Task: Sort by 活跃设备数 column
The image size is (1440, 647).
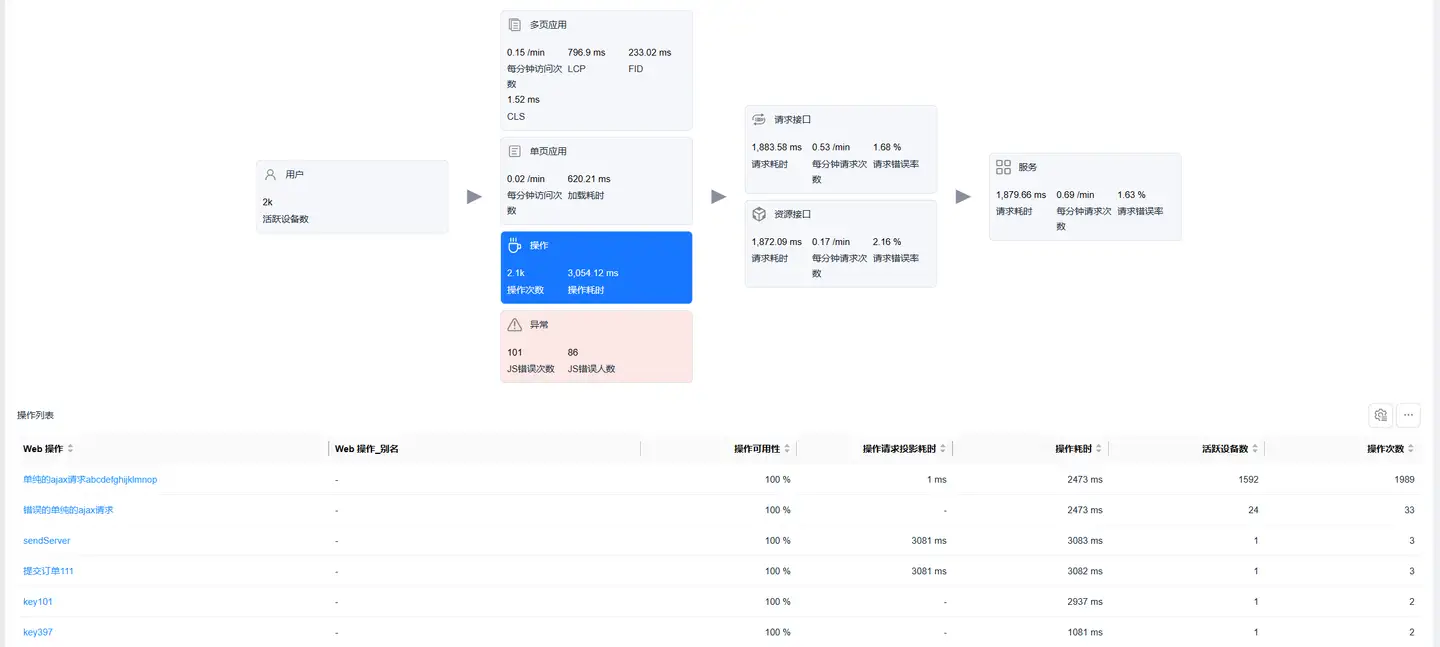Action: (x=1255, y=449)
